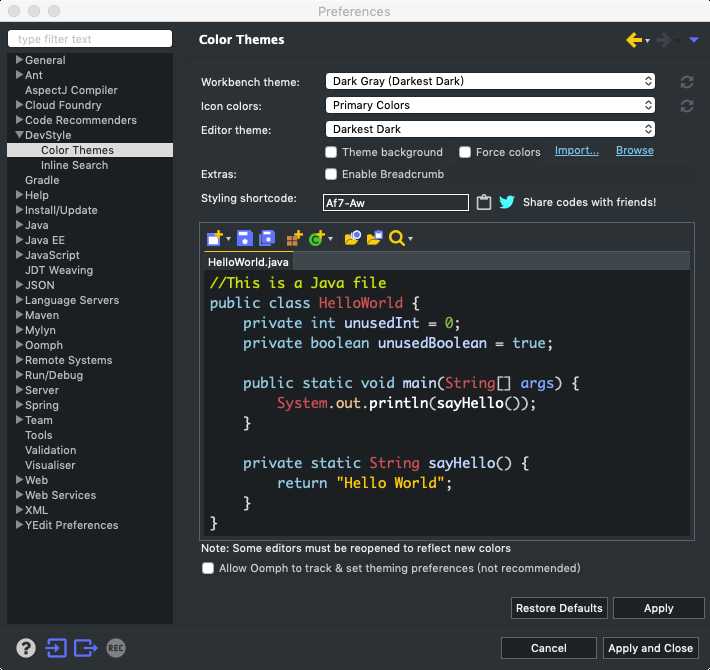This screenshot has height=670, width=710.
Task: Expand the Spring tree node
Action: pos(19,404)
